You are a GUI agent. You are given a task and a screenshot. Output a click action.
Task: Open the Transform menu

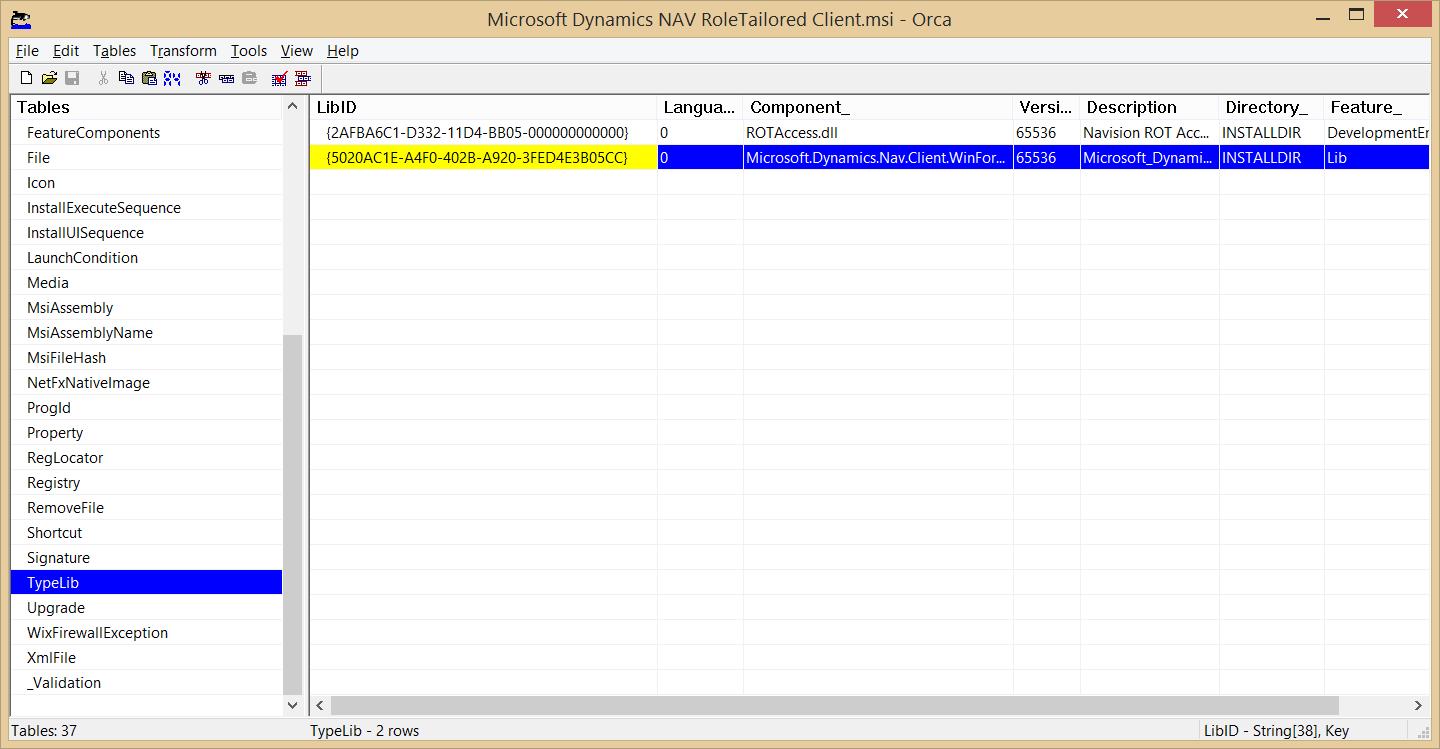point(183,51)
